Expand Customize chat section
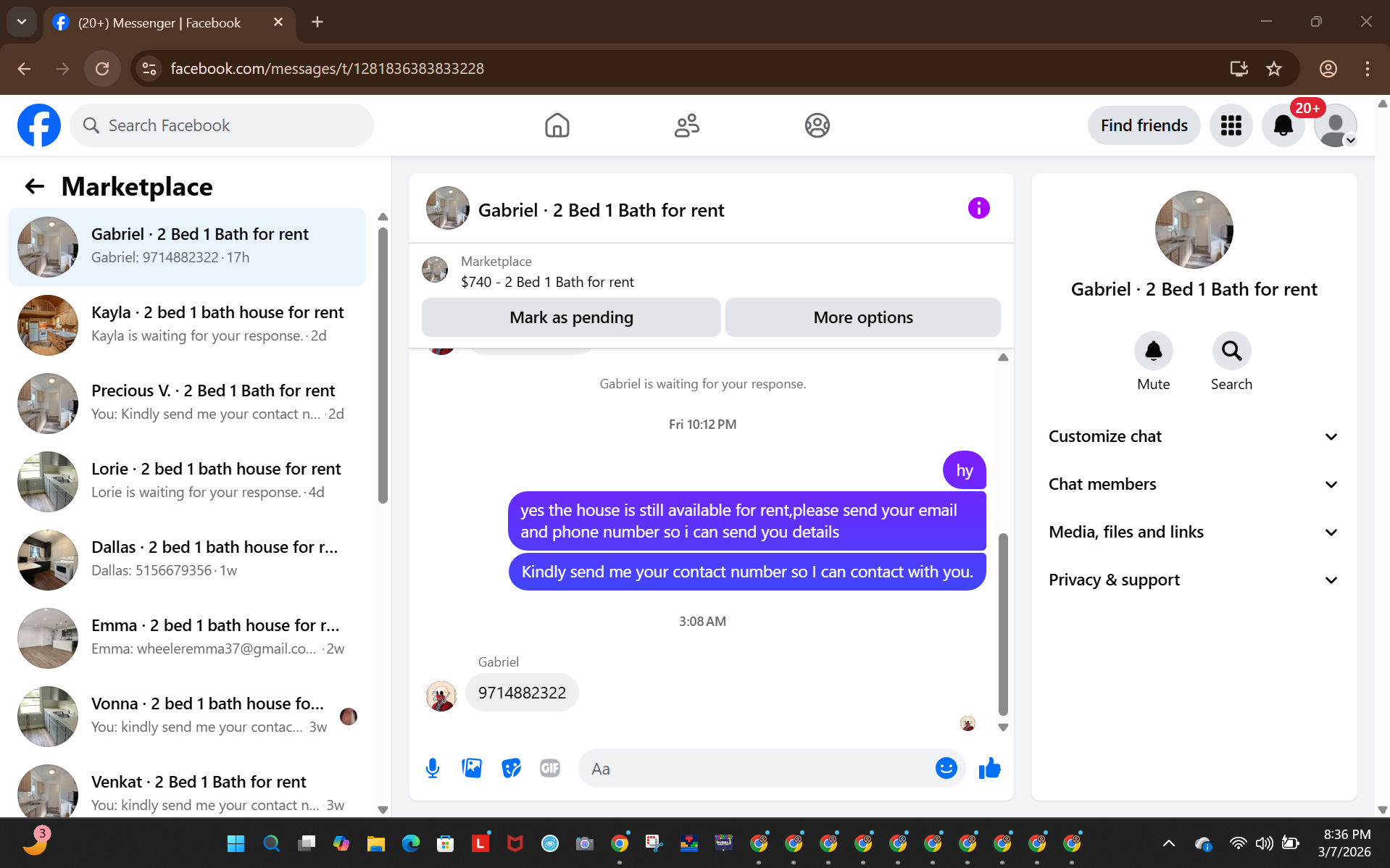The image size is (1390, 868). click(1194, 436)
